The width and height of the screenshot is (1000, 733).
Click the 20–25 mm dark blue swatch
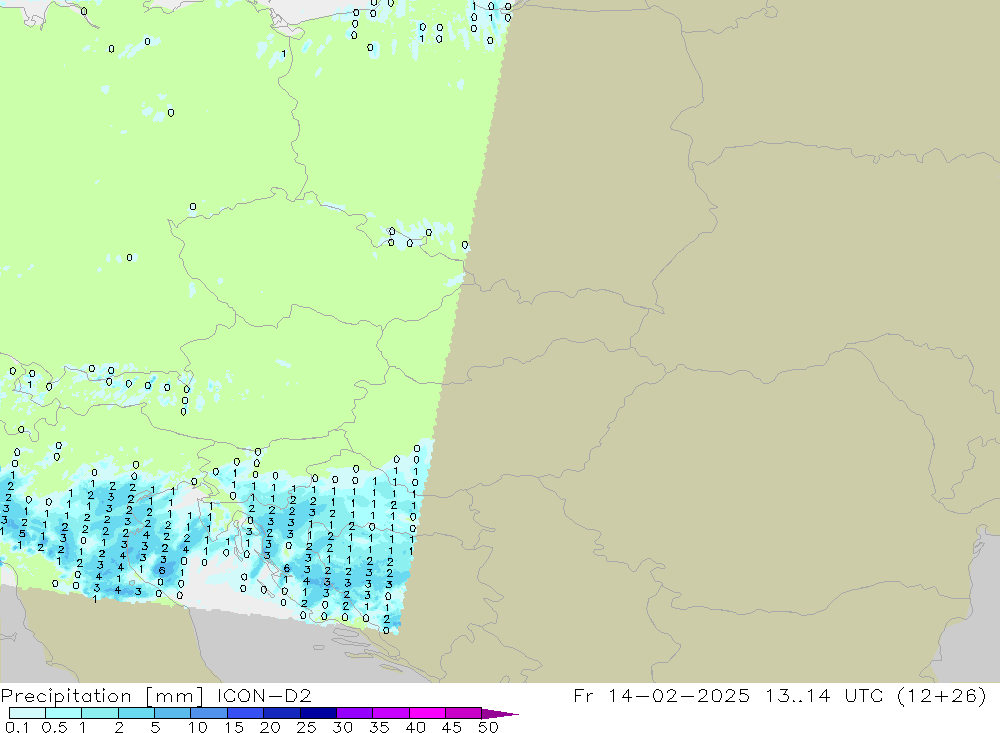[x=281, y=713]
